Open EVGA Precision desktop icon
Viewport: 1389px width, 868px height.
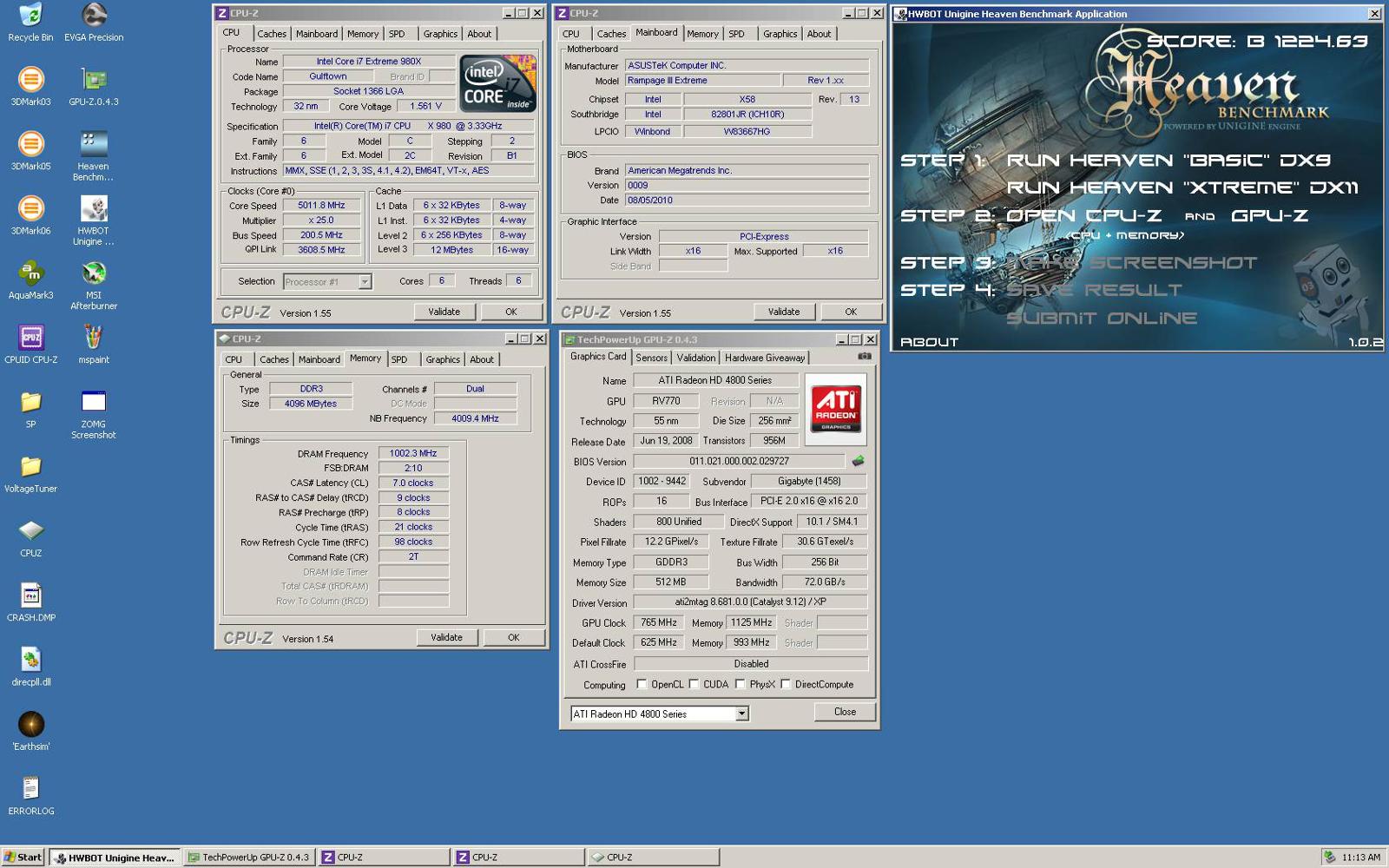[x=94, y=23]
